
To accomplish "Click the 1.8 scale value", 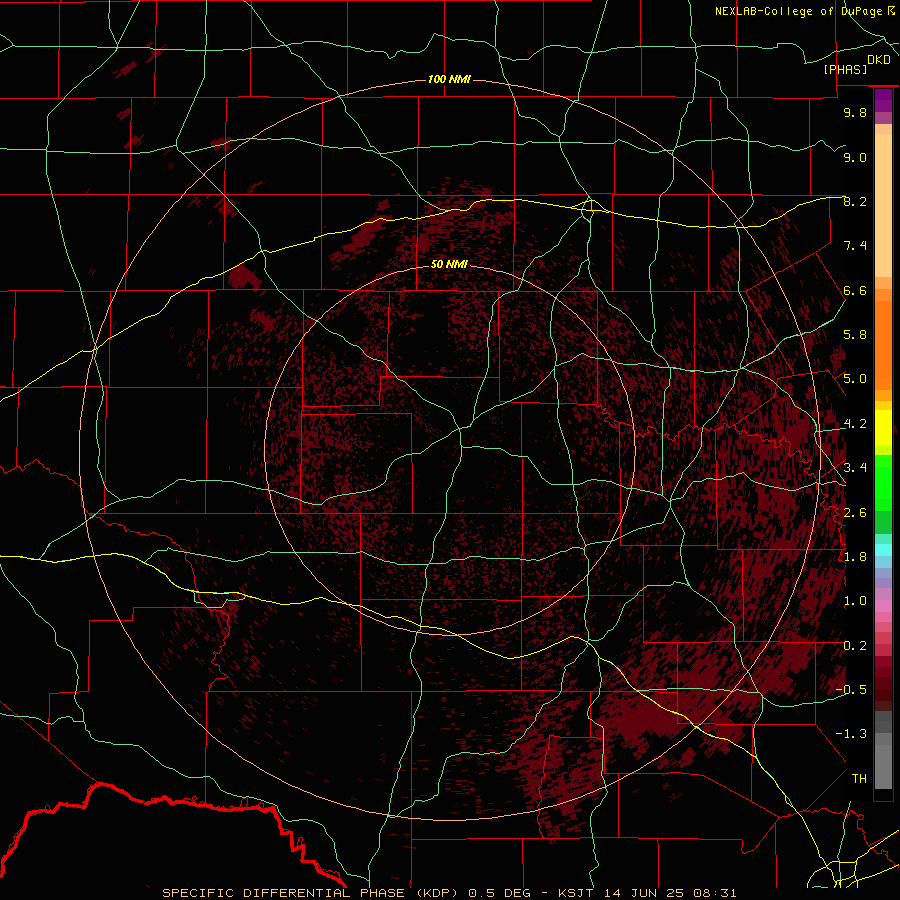I will pyautogui.click(x=855, y=557).
